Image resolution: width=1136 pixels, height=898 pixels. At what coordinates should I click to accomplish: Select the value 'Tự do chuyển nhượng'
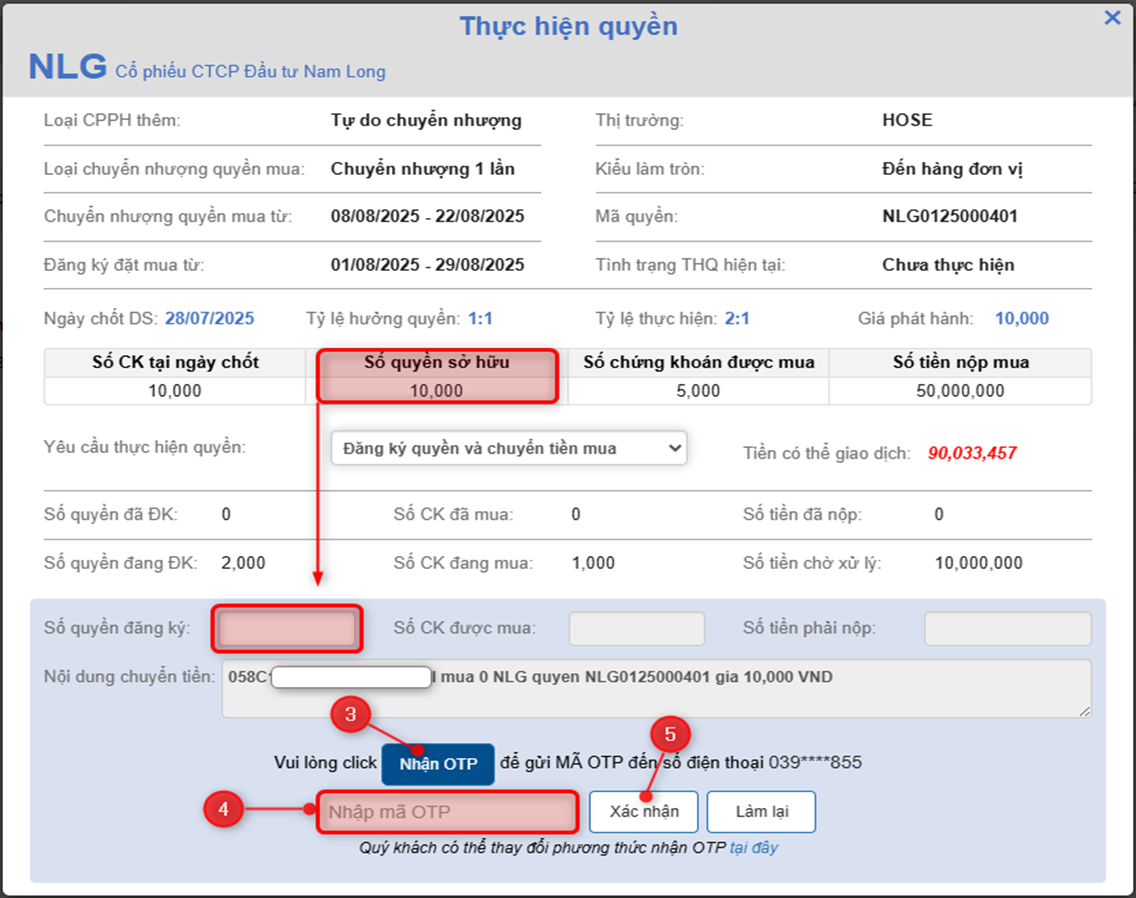click(x=426, y=120)
